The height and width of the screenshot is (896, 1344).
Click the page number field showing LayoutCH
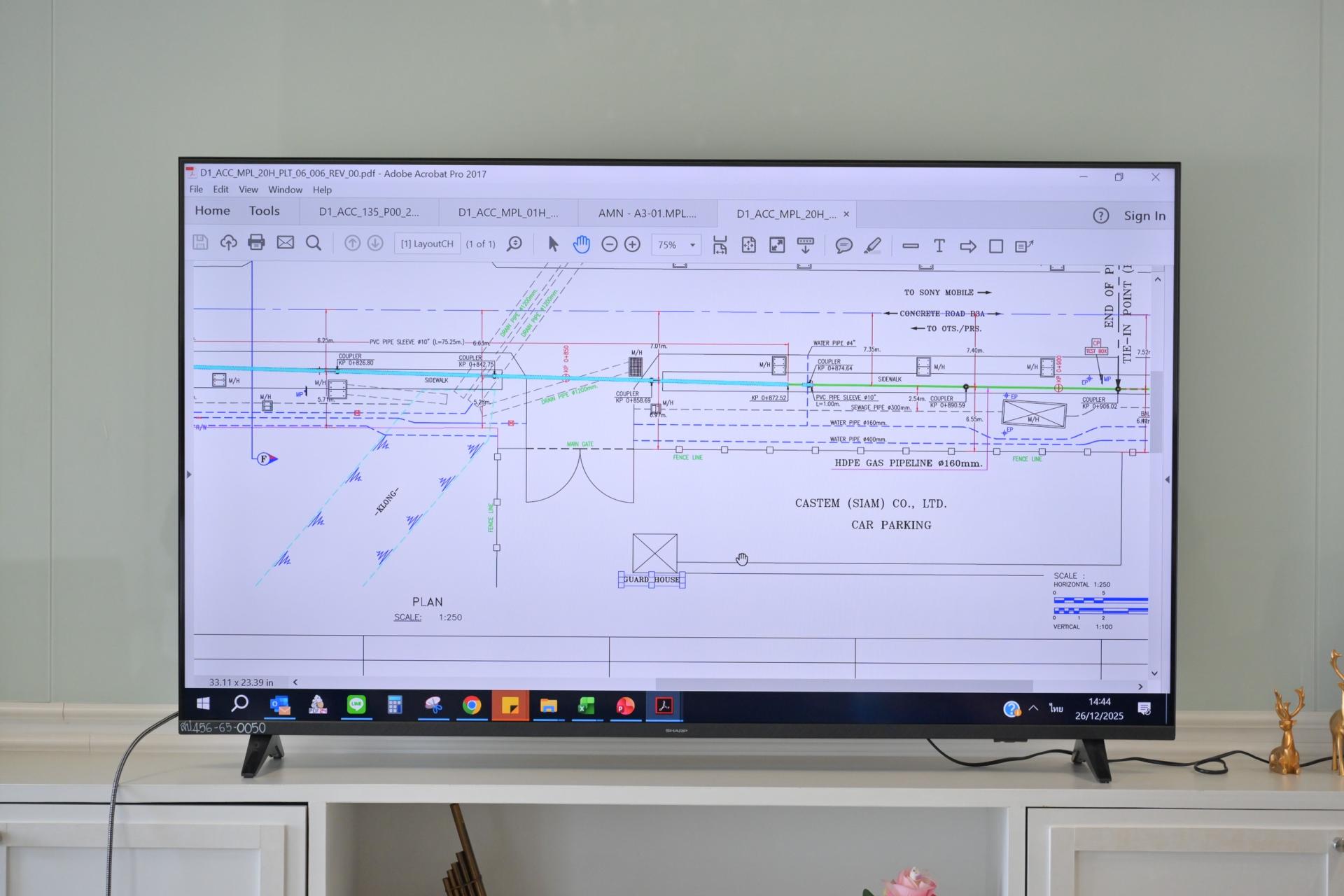(427, 244)
